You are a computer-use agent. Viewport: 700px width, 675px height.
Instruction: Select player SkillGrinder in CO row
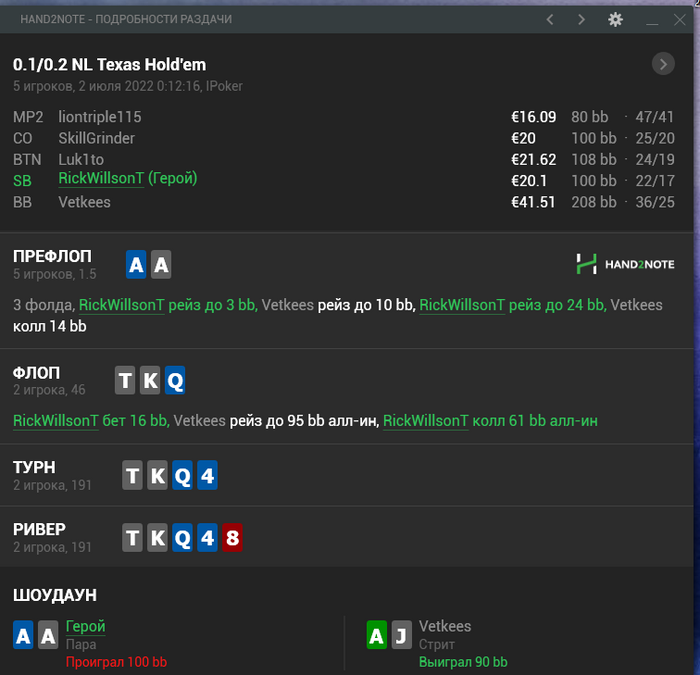pos(96,138)
